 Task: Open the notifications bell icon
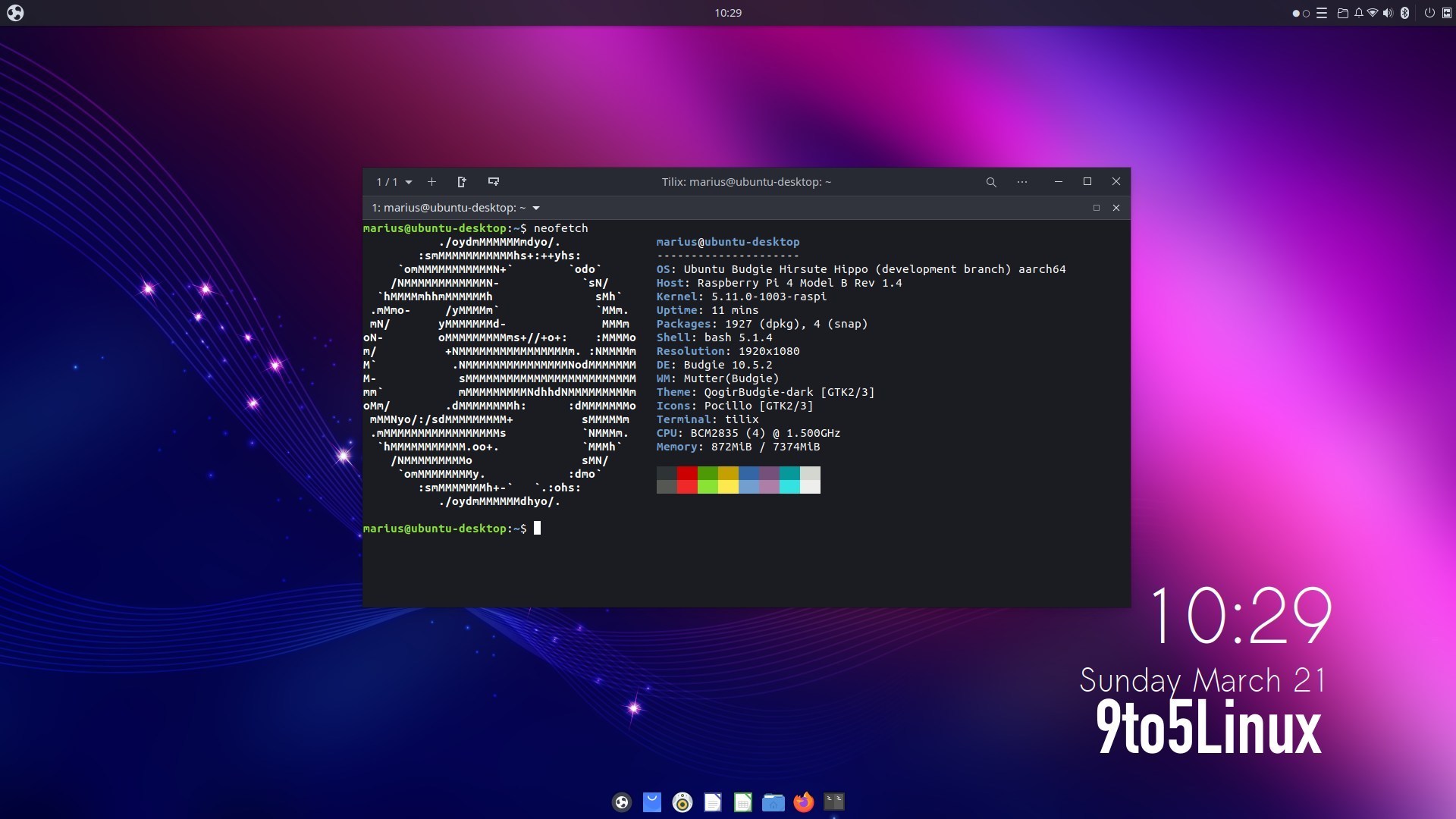tap(1358, 13)
